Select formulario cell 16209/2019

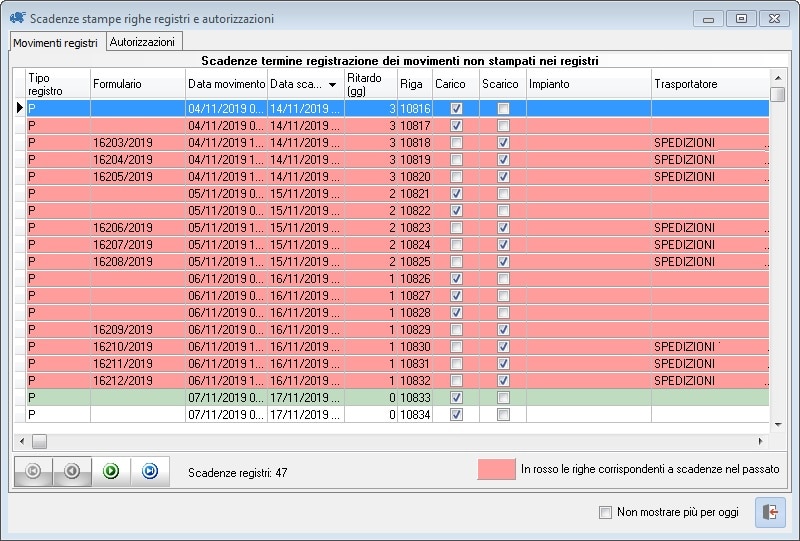pos(138,330)
